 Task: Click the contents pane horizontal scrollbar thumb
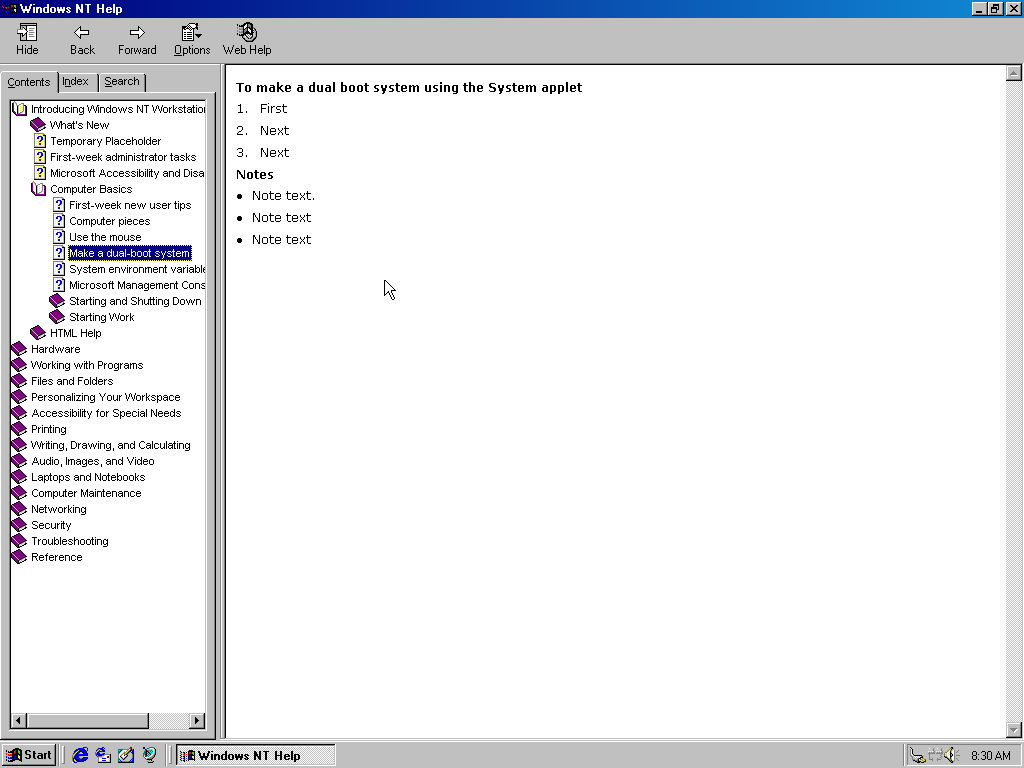[88, 720]
